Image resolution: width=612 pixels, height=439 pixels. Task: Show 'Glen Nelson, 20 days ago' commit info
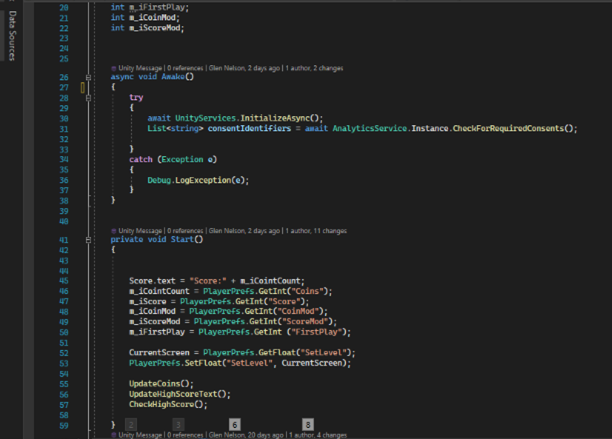coord(246,435)
